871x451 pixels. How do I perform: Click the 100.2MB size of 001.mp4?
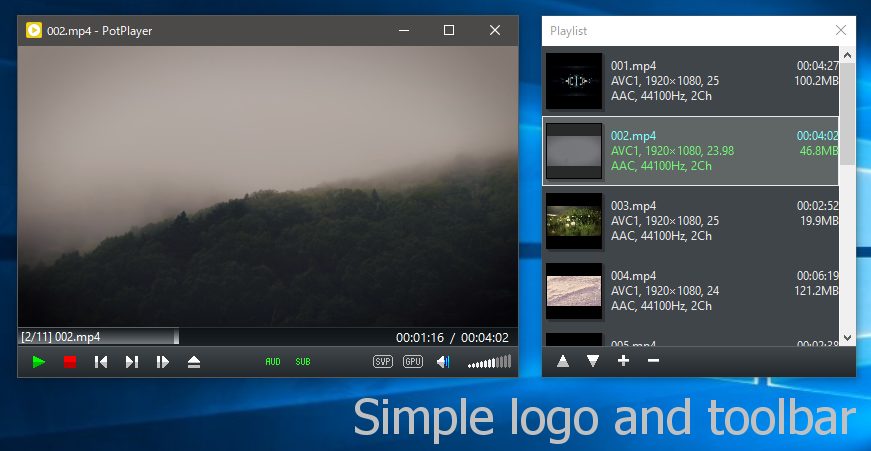(x=816, y=81)
